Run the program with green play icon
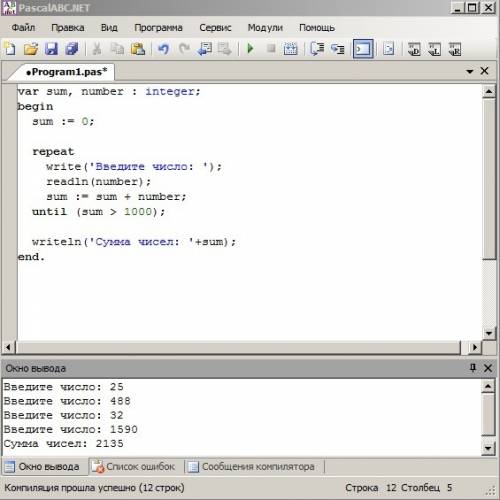This screenshot has width=500, height=500. tap(250, 49)
